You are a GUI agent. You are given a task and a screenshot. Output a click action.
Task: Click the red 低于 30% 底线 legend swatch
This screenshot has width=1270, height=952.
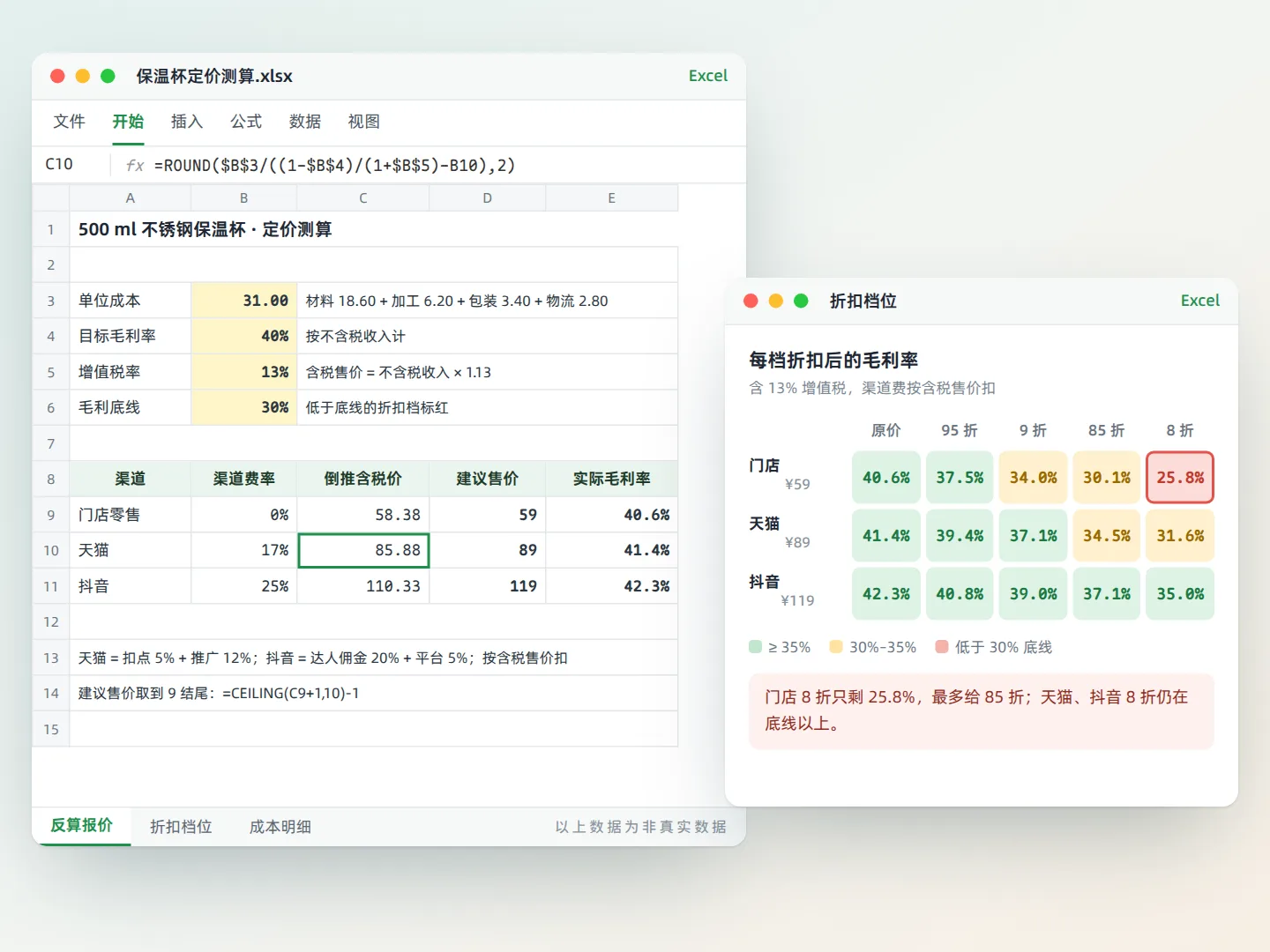942,647
